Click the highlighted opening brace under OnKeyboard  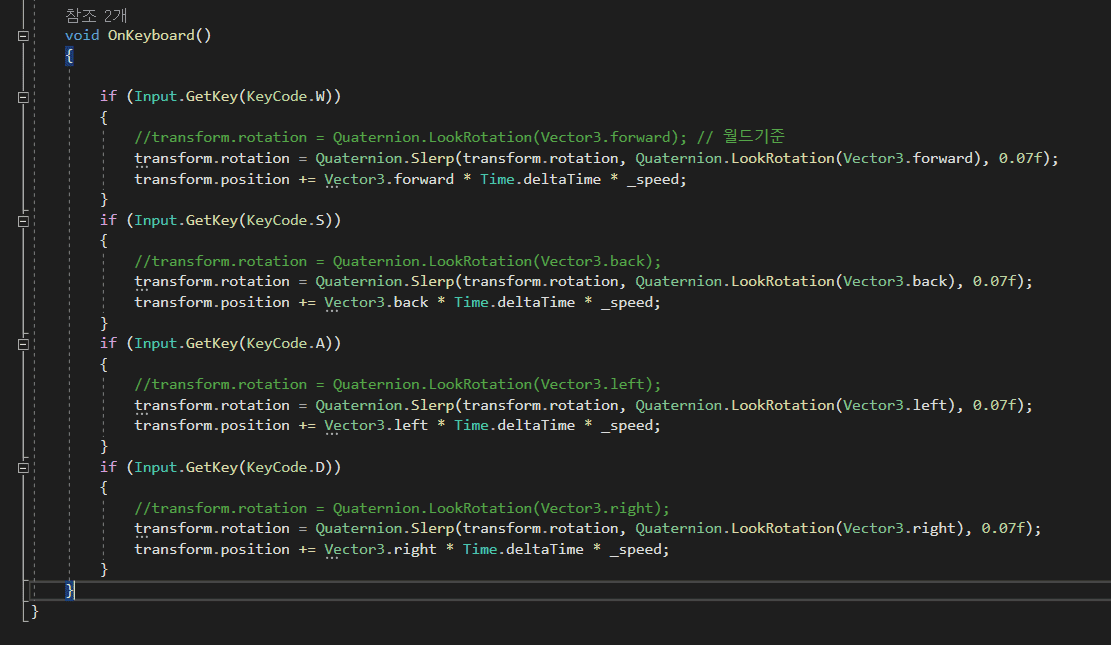[x=69, y=56]
